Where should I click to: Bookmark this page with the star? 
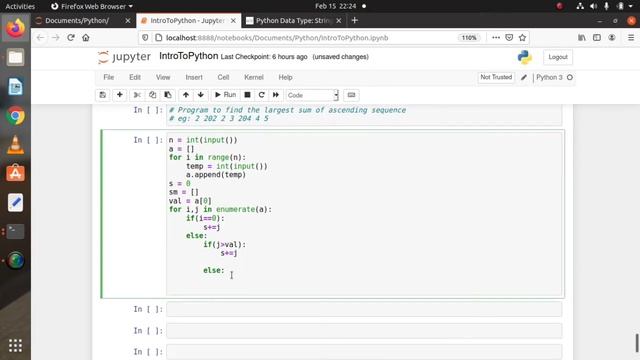click(522, 38)
